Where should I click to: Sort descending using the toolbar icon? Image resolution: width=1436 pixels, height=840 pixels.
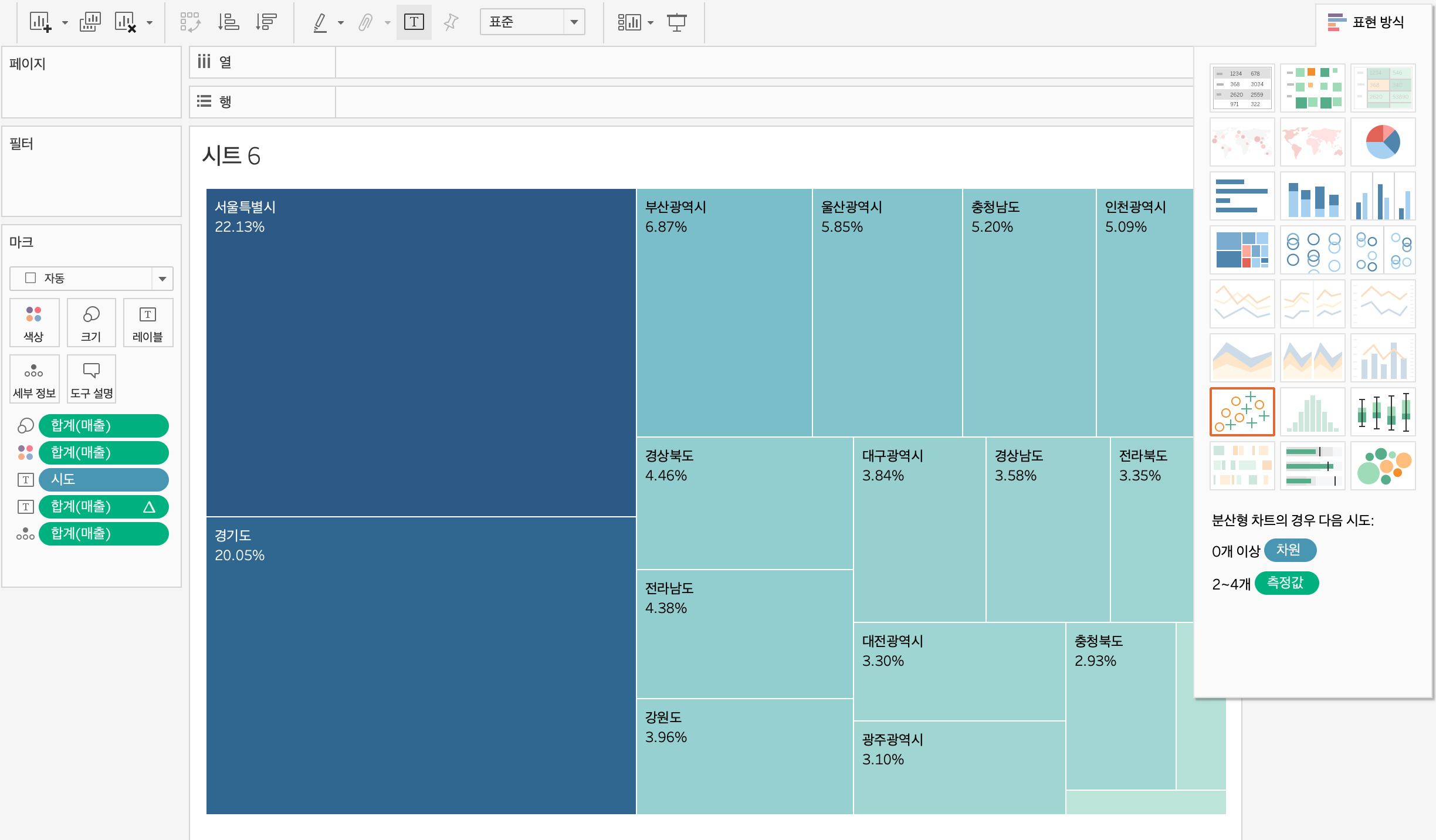coord(266,22)
